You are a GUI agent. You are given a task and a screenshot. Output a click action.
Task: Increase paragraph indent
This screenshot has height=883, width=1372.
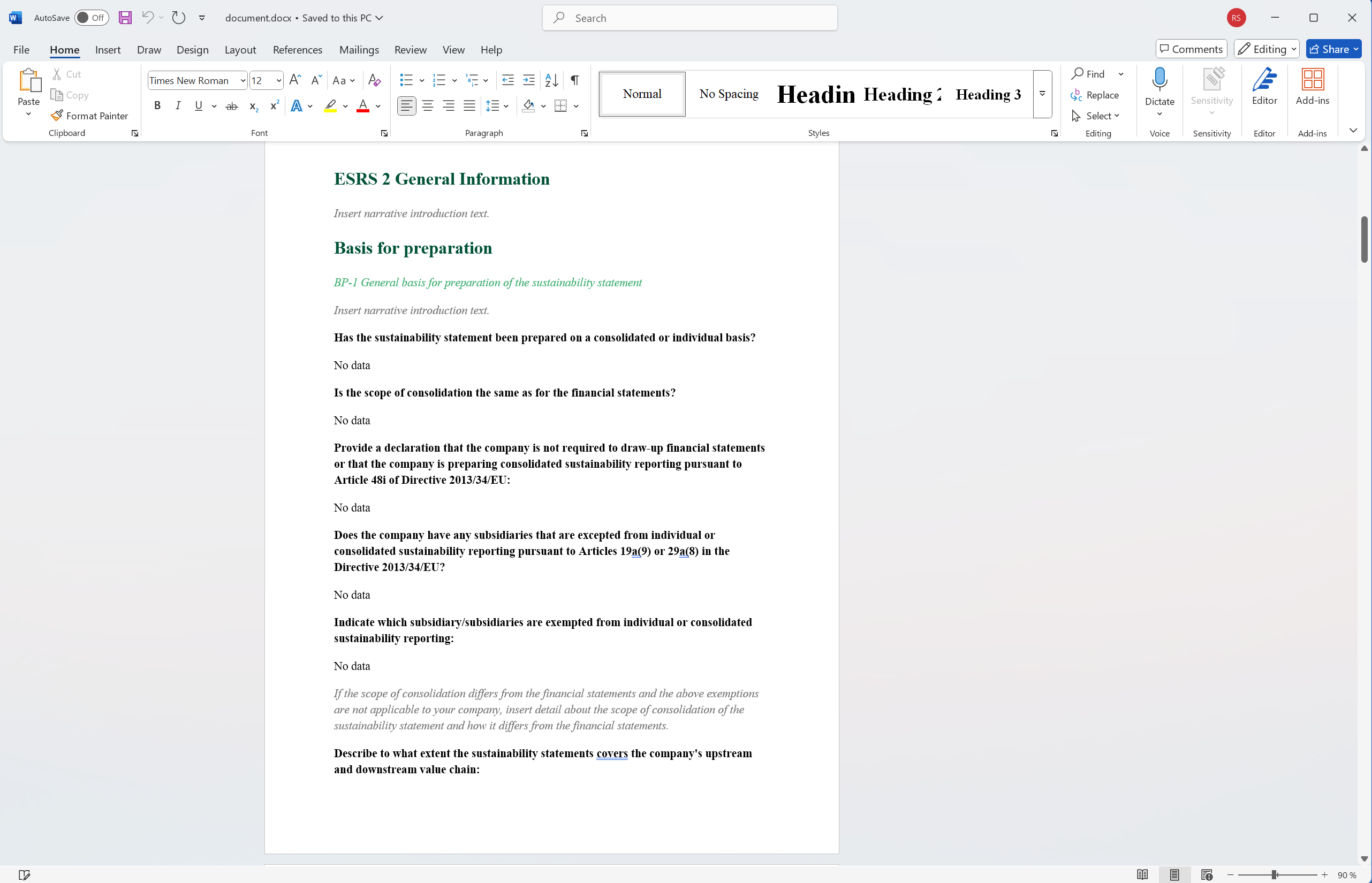pyautogui.click(x=529, y=80)
